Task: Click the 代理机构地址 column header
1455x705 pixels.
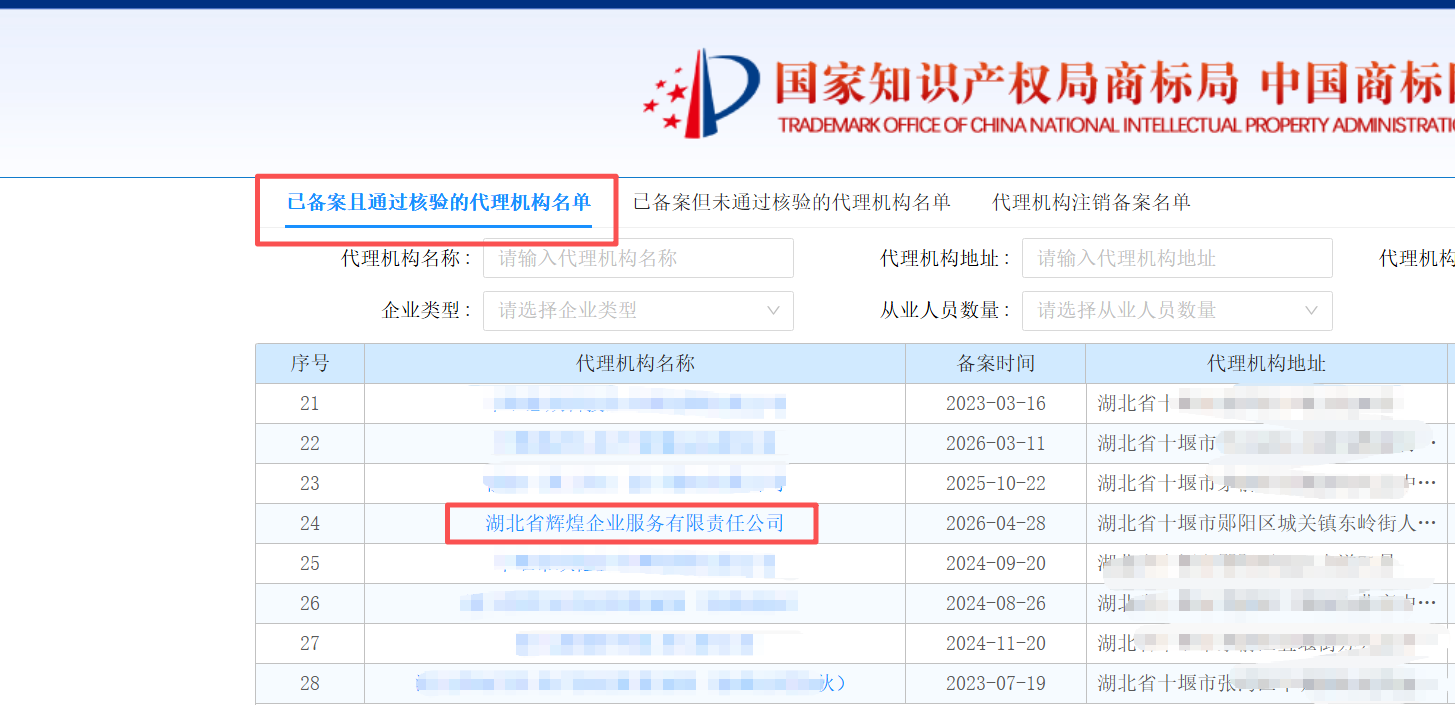Action: click(x=1267, y=363)
